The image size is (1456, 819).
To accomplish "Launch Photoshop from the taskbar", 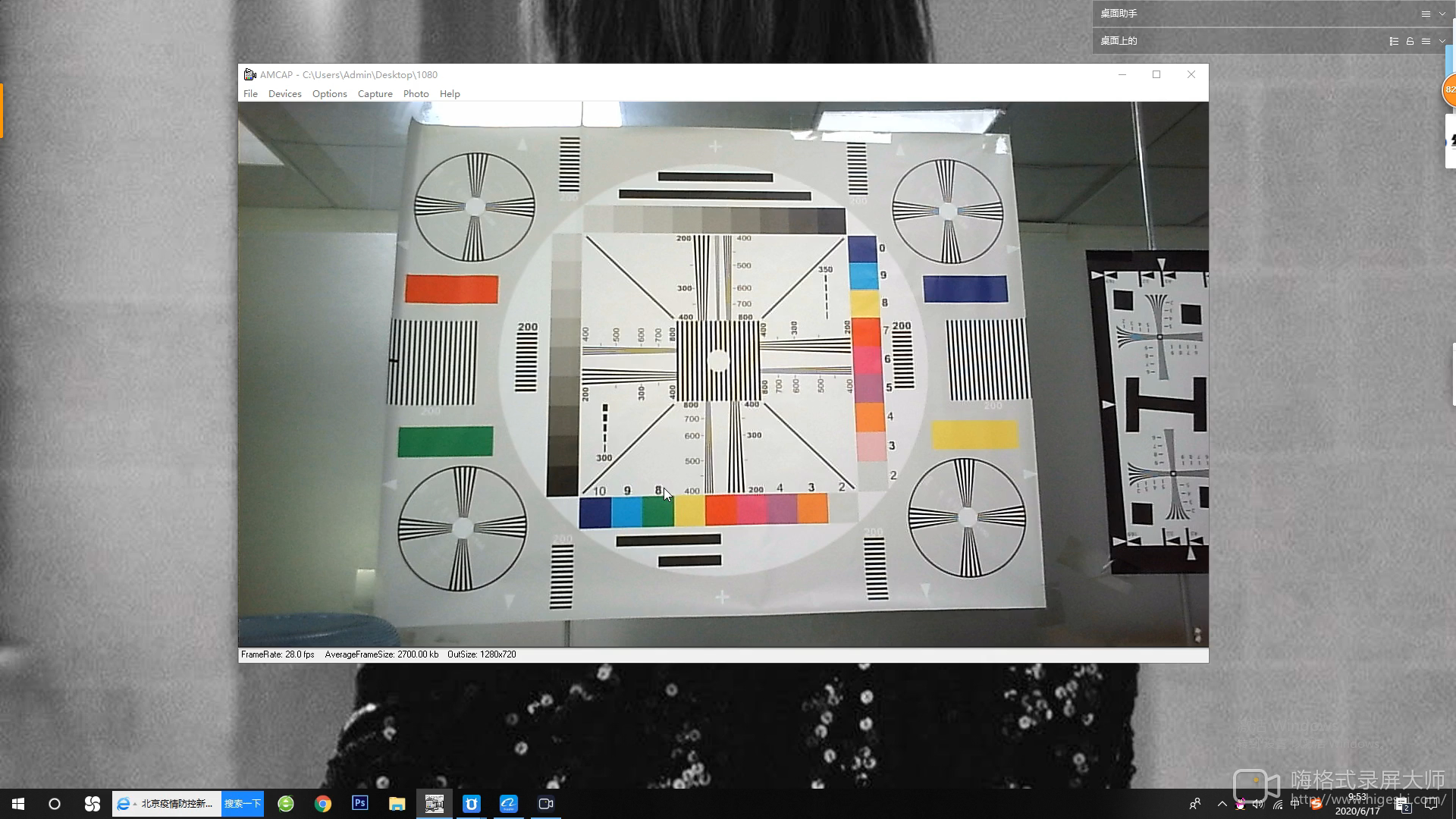I will (360, 804).
